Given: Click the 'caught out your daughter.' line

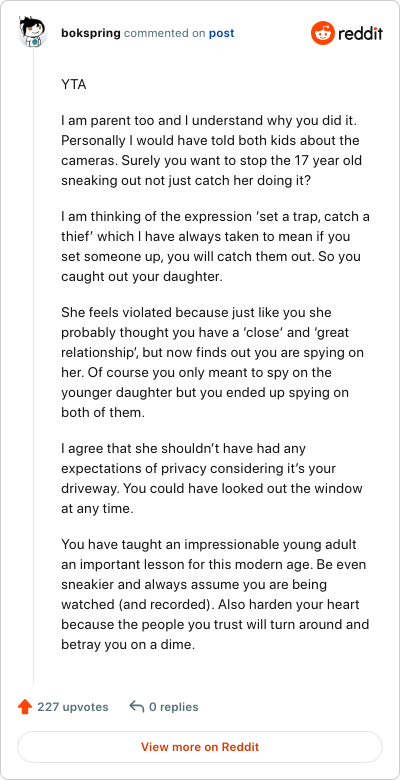Looking at the screenshot, I should tap(141, 276).
